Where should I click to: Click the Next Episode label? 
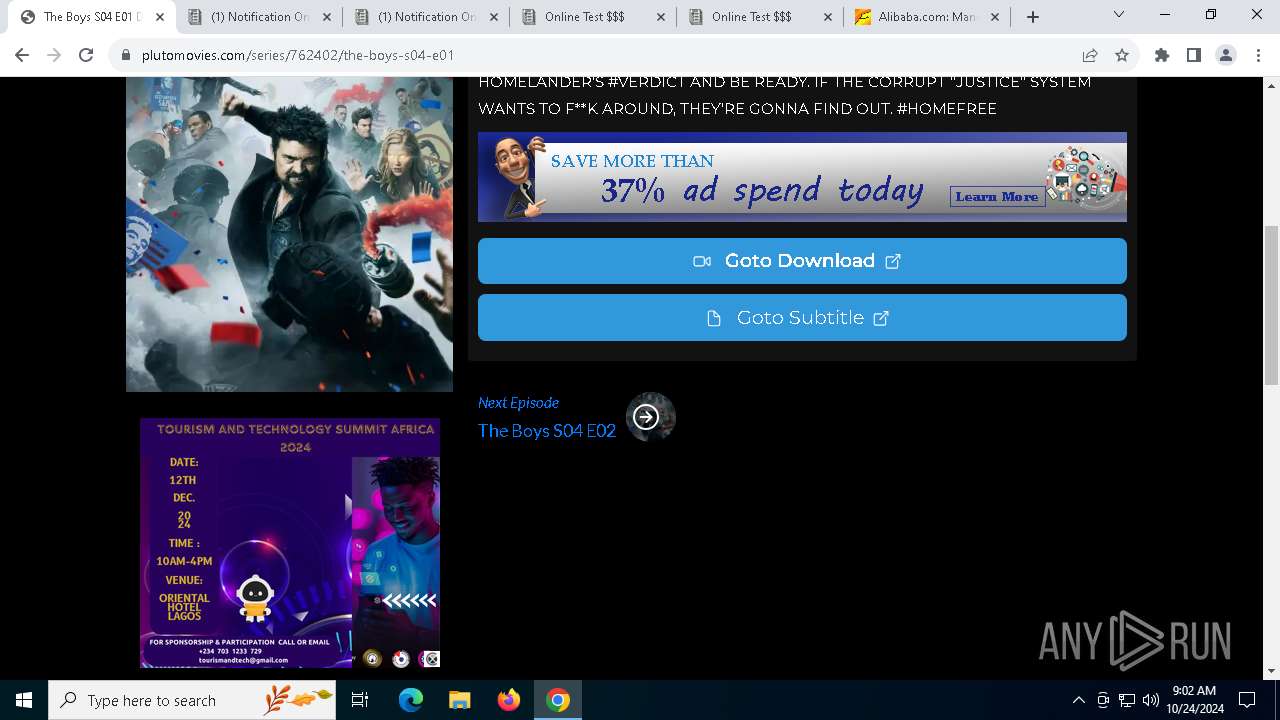pos(518,402)
